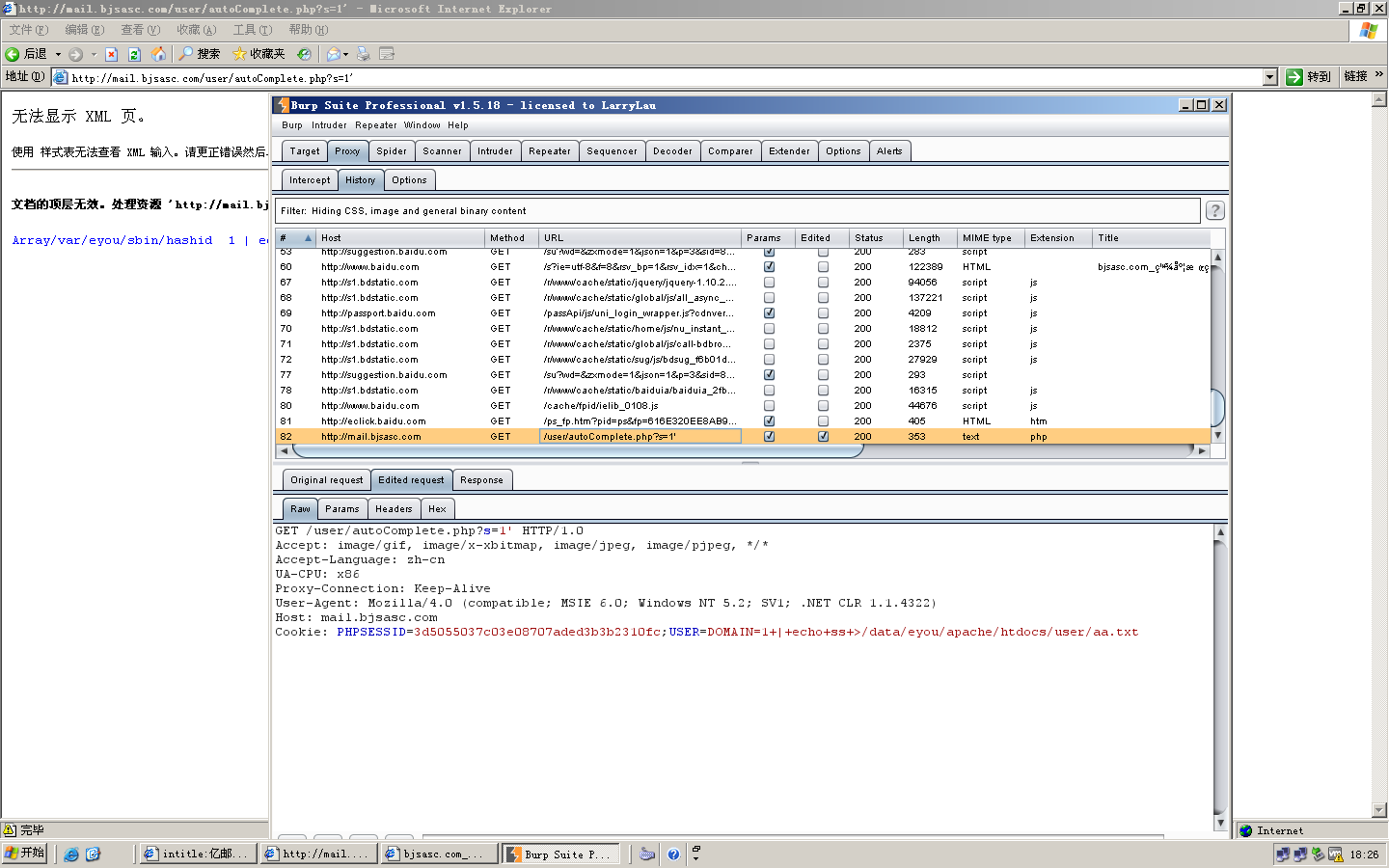Switch to the Hex view tab
This screenshot has height=868, width=1389.
pos(437,509)
